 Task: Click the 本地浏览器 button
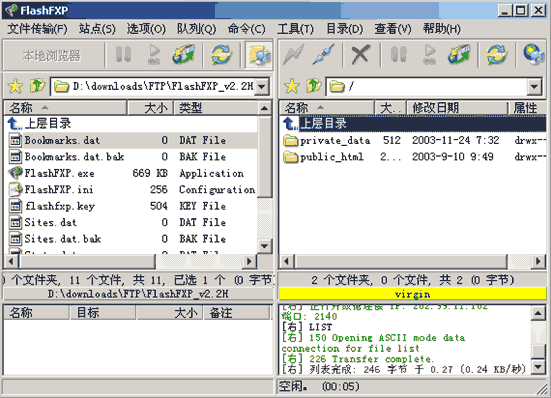pyautogui.click(x=52, y=56)
